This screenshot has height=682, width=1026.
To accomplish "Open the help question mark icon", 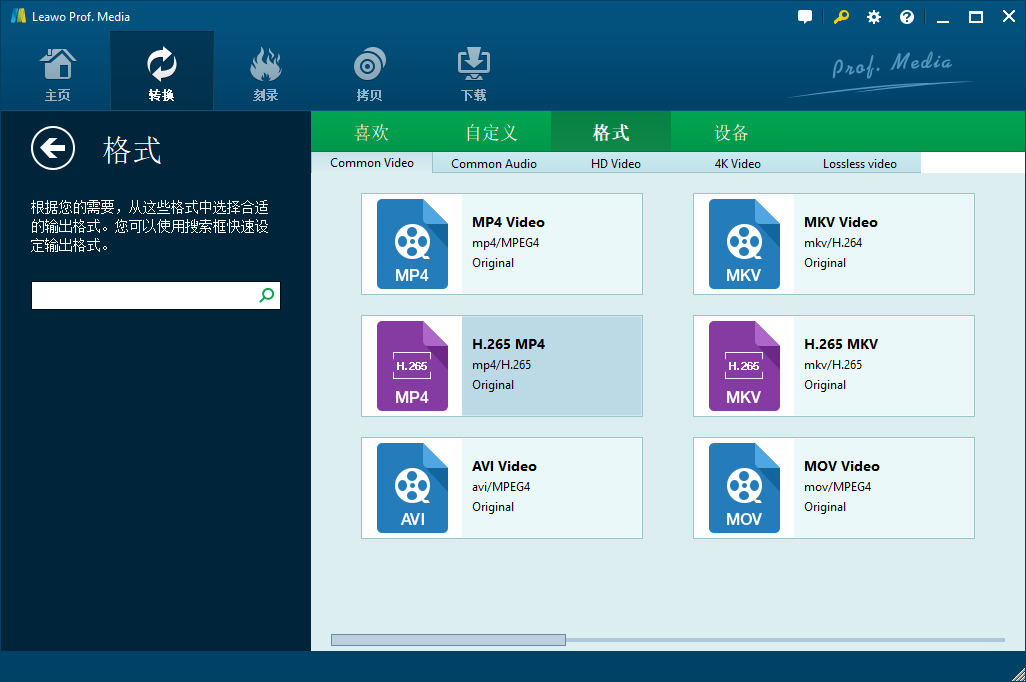I will [x=907, y=17].
